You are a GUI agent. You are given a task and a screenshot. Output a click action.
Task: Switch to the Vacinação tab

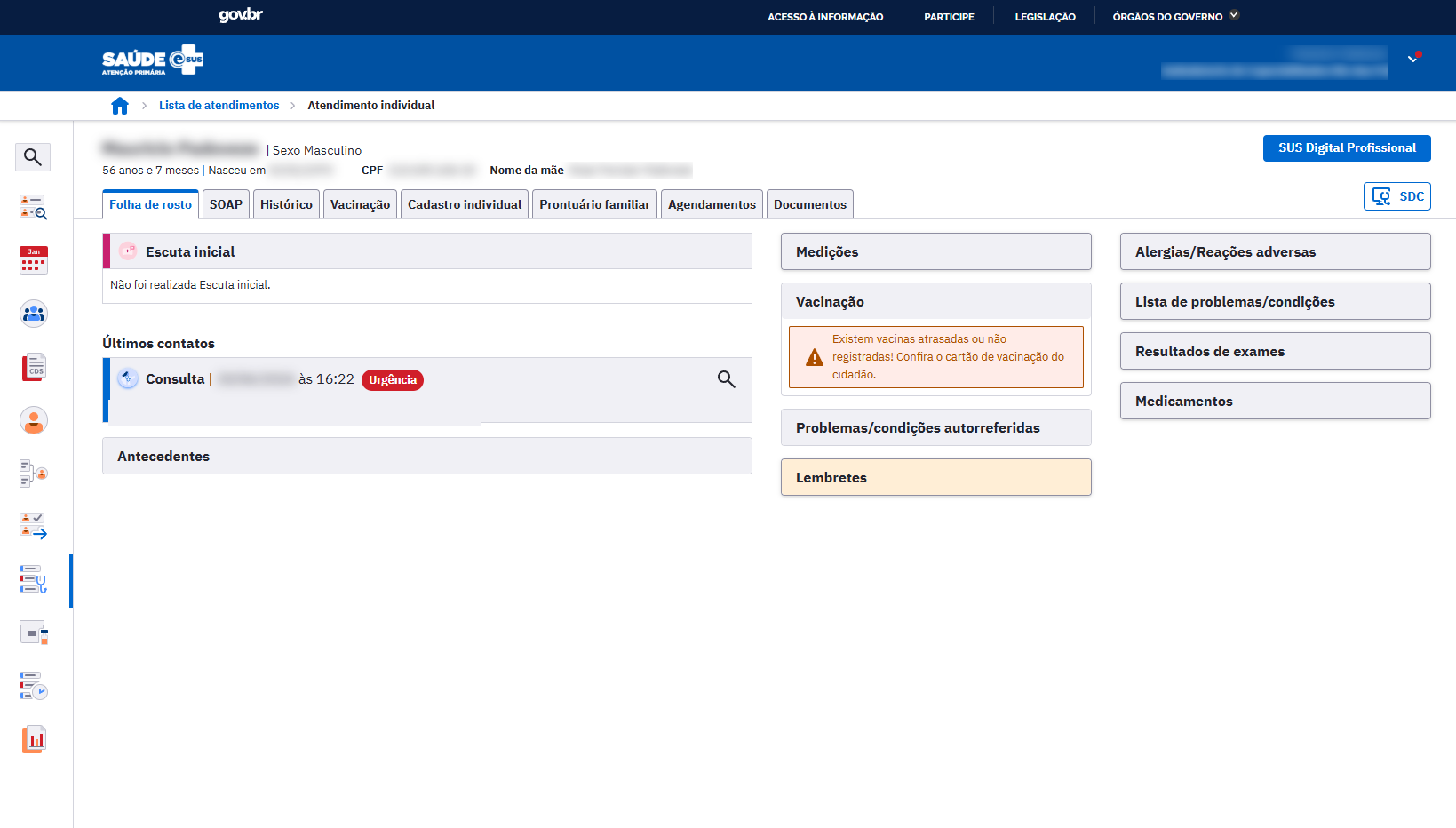[x=360, y=204]
